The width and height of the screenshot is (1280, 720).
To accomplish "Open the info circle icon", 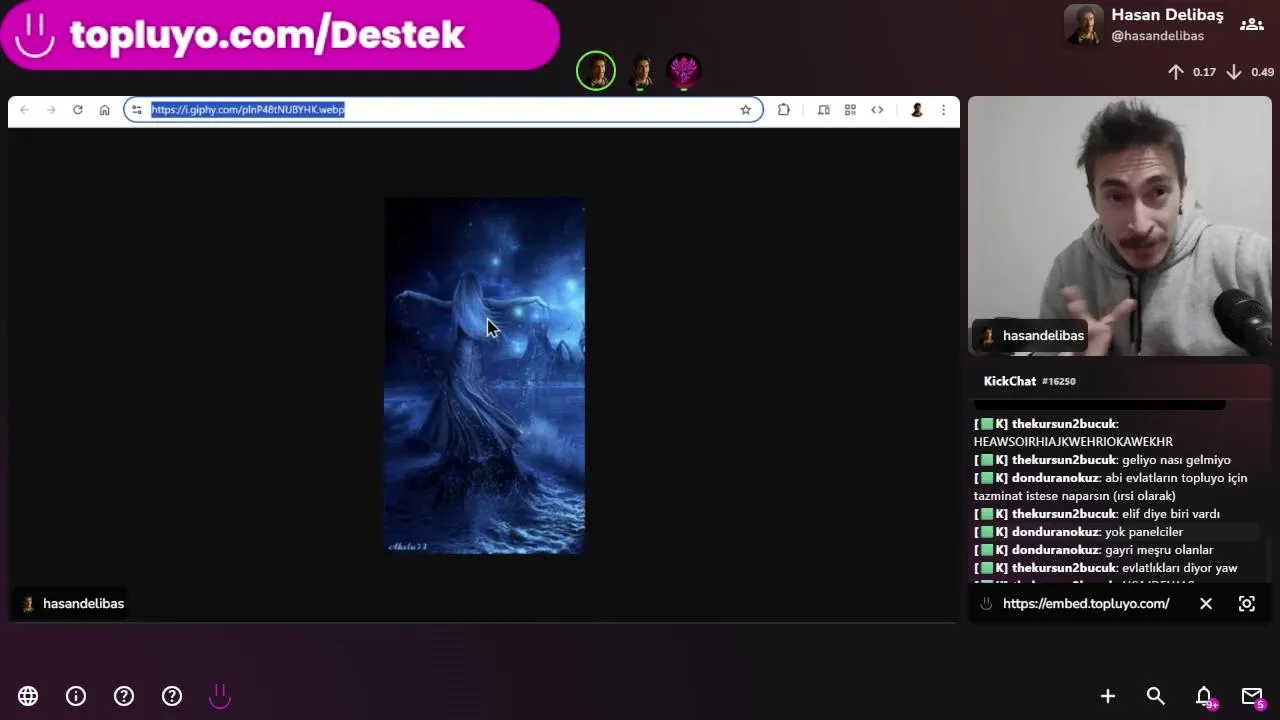I will point(76,696).
